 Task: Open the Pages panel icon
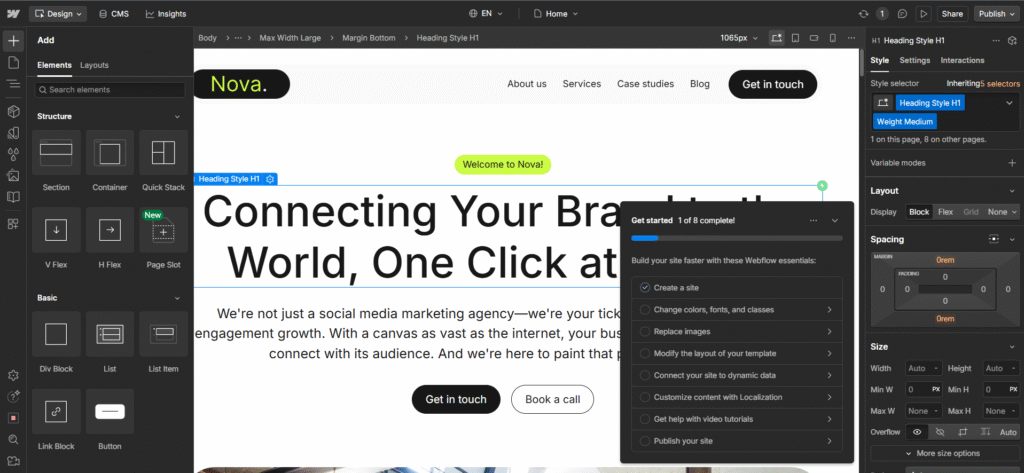[x=13, y=62]
